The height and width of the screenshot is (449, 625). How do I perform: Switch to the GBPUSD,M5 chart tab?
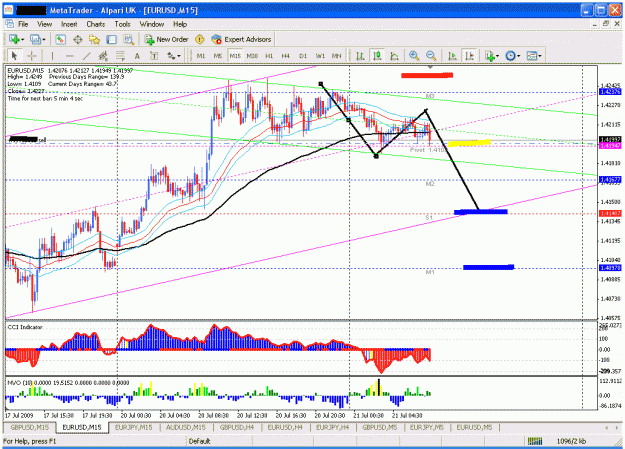(x=379, y=427)
